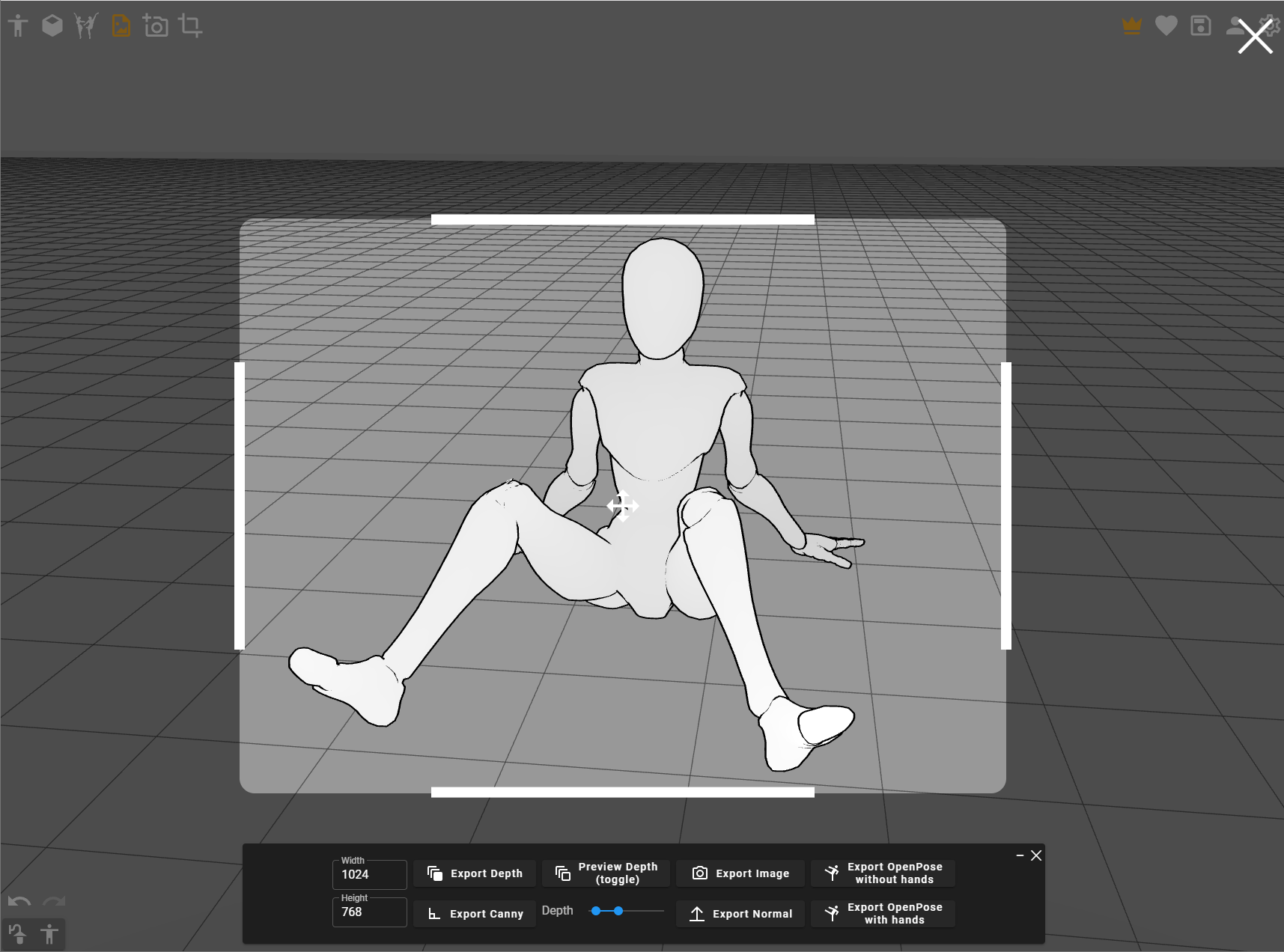
Task: Open the dancers pose library icon
Action: click(x=86, y=26)
